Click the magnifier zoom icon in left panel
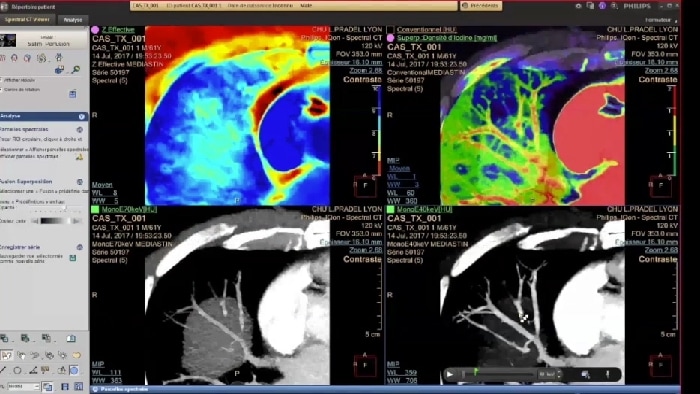 point(76,70)
